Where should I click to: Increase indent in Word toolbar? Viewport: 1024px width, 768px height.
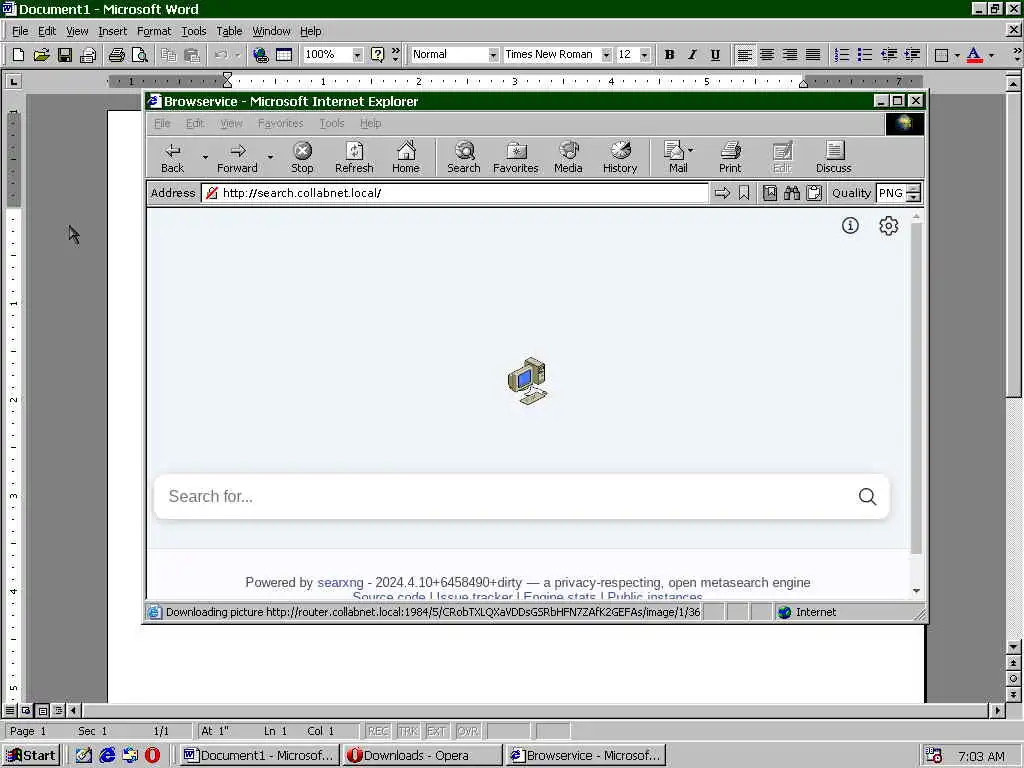click(x=912, y=55)
